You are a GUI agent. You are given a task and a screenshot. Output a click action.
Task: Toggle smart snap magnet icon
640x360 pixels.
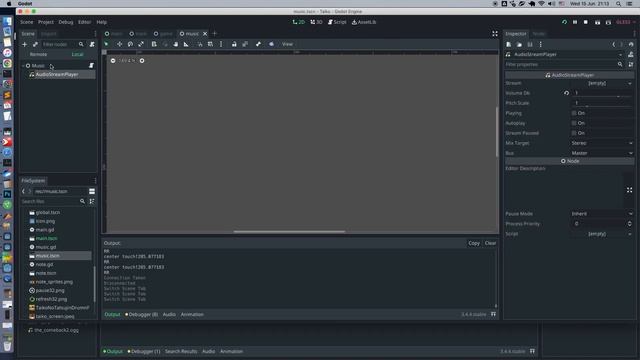tap(200, 44)
